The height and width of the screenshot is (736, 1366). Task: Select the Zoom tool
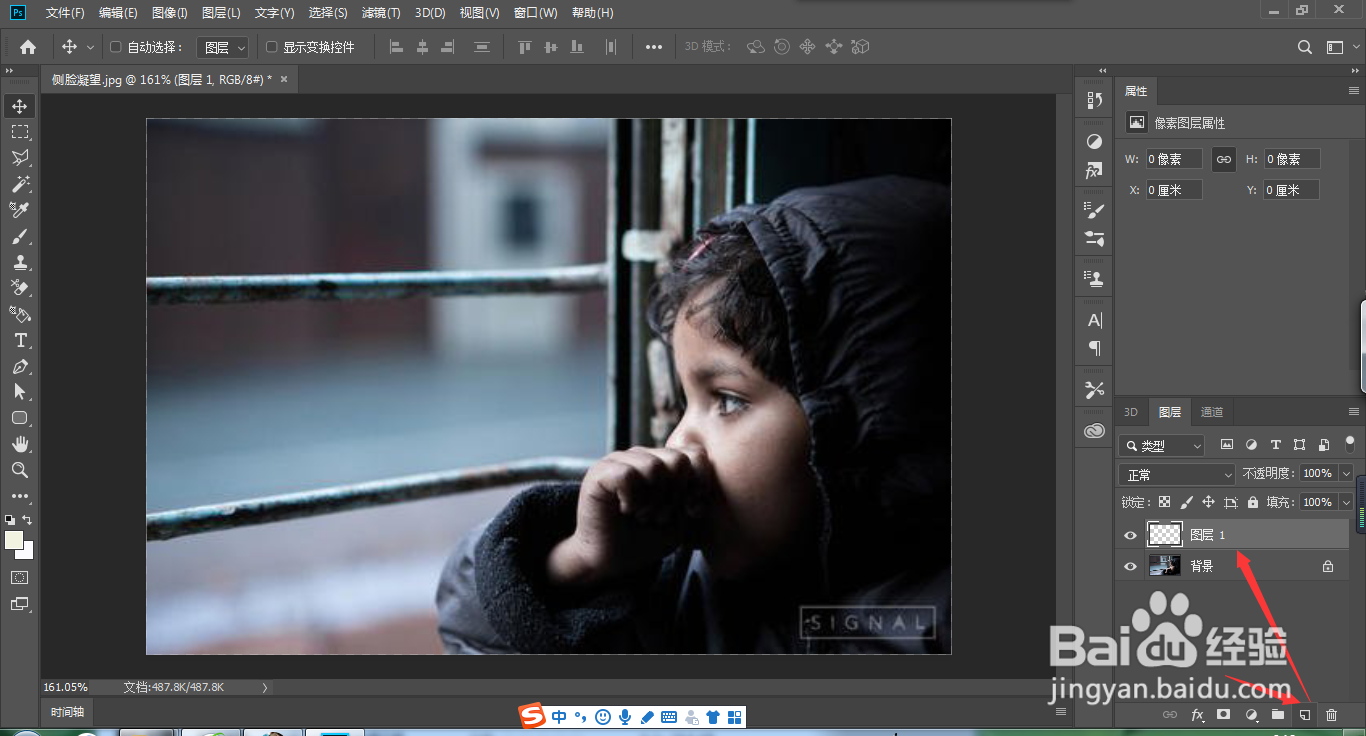click(20, 470)
